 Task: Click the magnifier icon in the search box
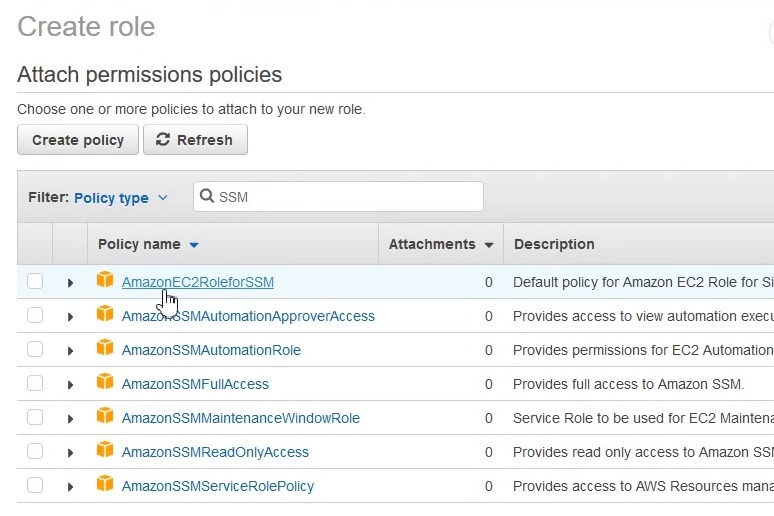[207, 196]
